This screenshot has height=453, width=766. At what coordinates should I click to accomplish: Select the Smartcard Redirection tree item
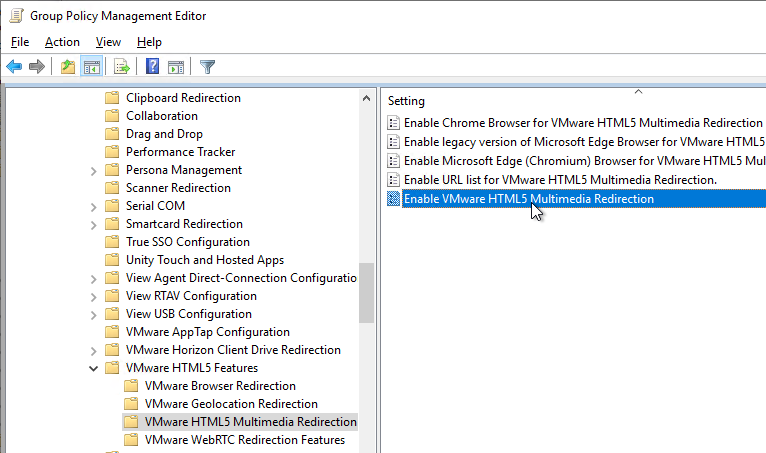pyautogui.click(x=184, y=224)
